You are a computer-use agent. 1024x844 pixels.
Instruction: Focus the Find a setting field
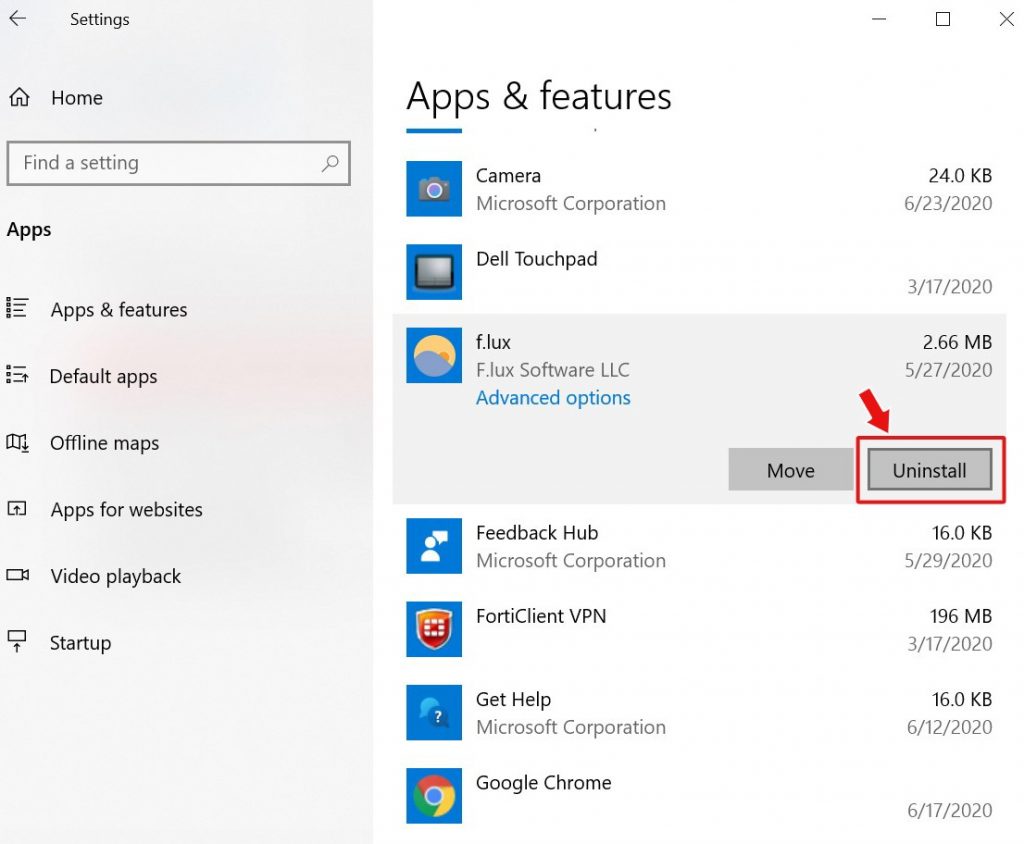[178, 163]
